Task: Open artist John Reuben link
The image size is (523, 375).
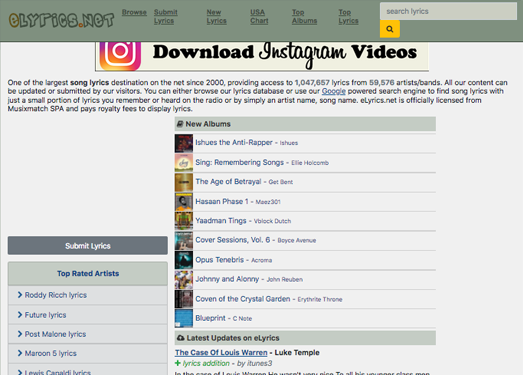Action: click(x=285, y=280)
